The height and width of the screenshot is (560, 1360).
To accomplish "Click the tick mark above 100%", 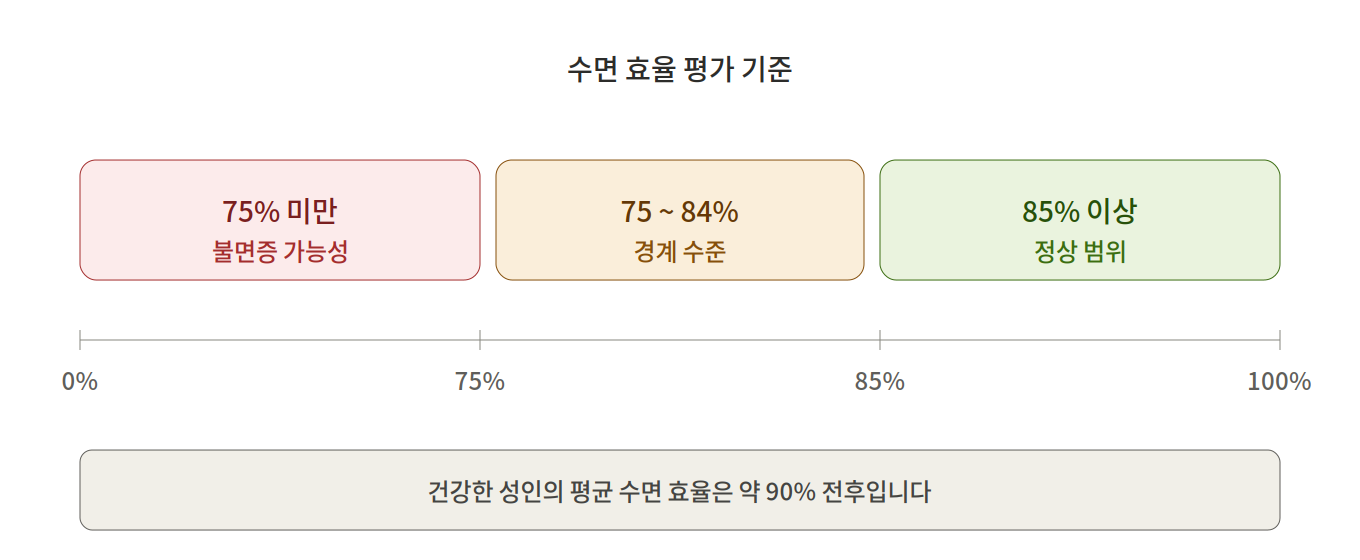I will click(x=1280, y=340).
